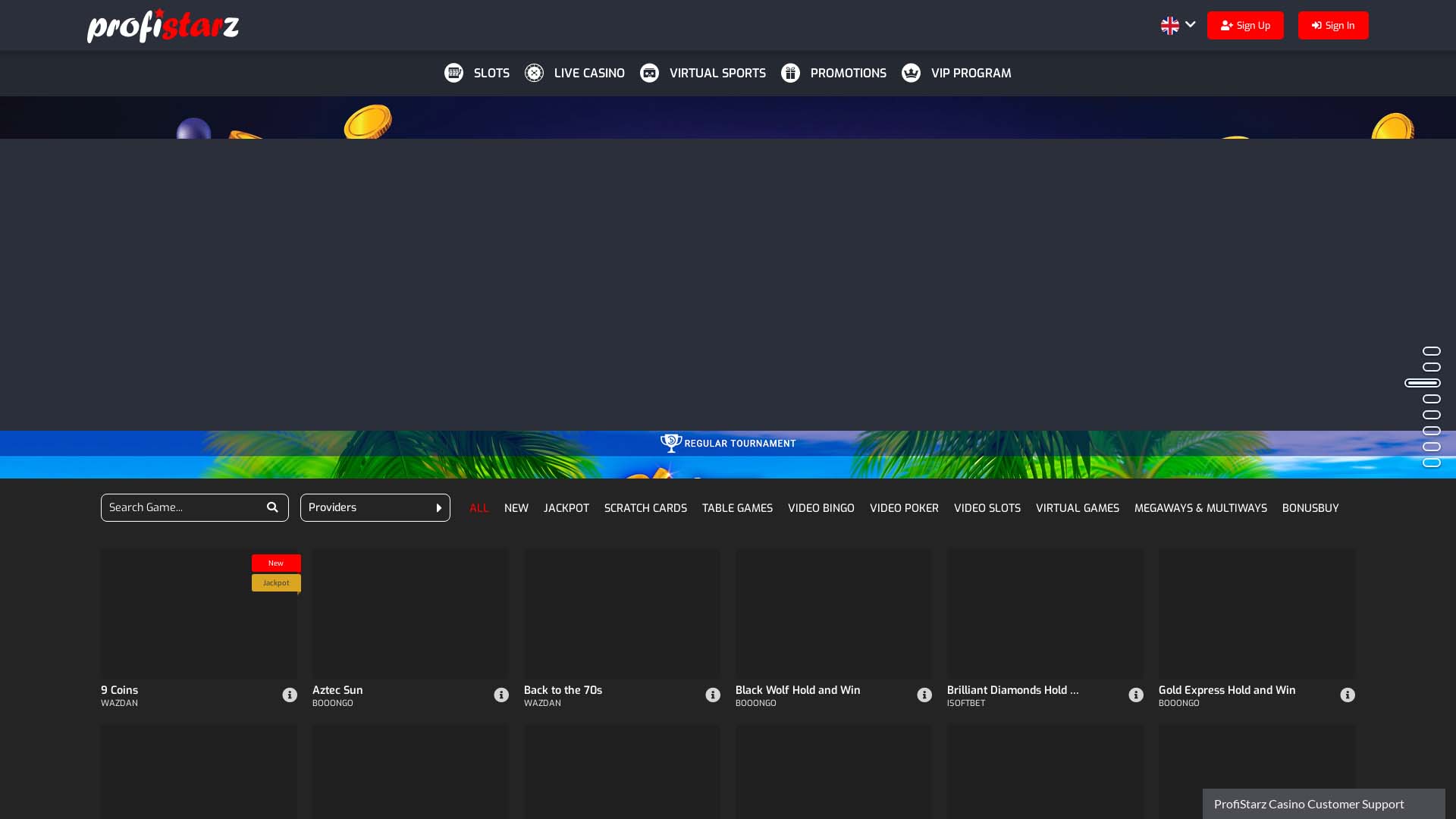Image resolution: width=1456 pixels, height=819 pixels.
Task: Open the language selection dropdown
Action: point(1177,25)
